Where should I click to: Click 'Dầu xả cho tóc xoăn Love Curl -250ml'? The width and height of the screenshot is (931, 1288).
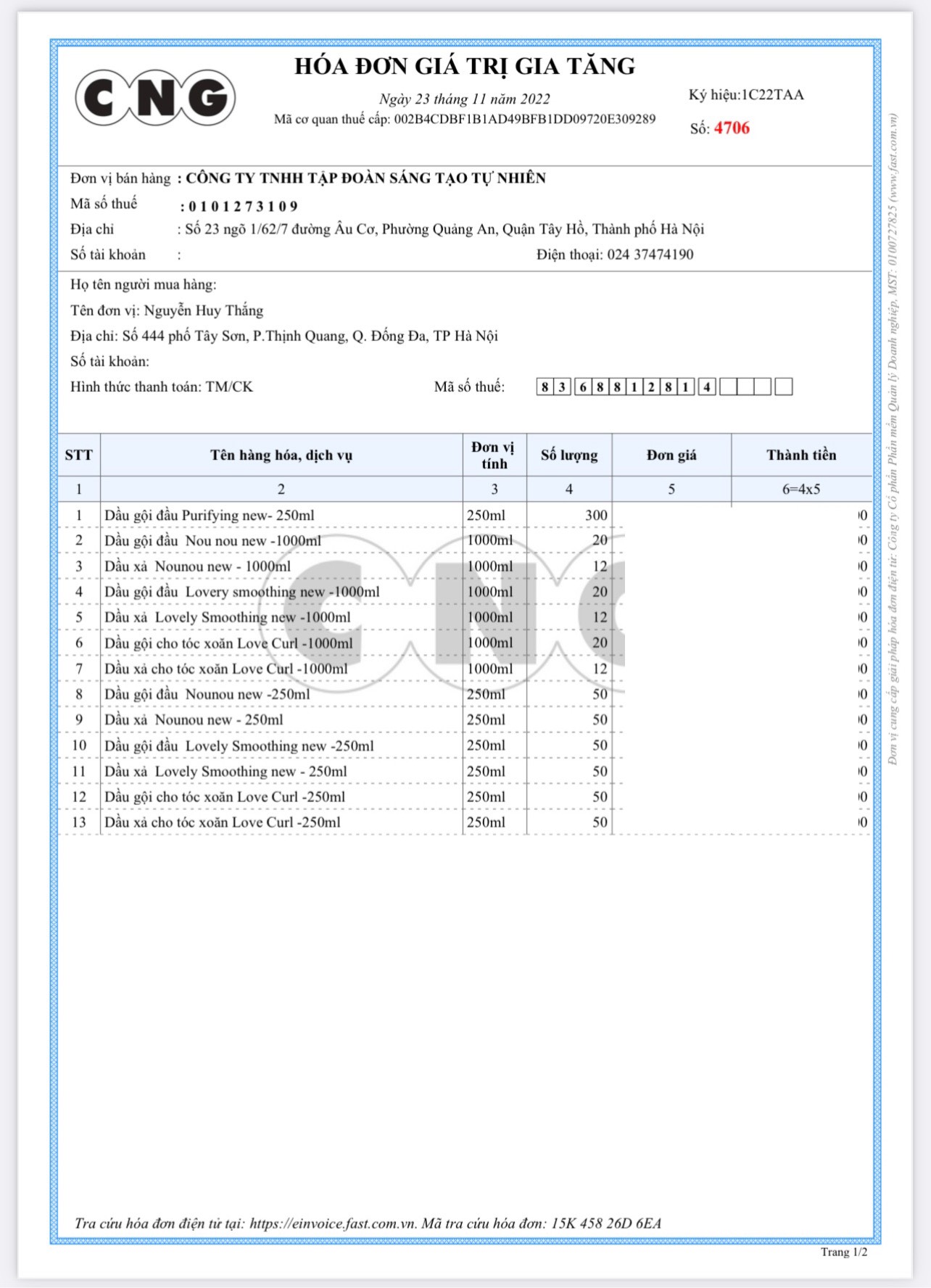[x=222, y=822]
